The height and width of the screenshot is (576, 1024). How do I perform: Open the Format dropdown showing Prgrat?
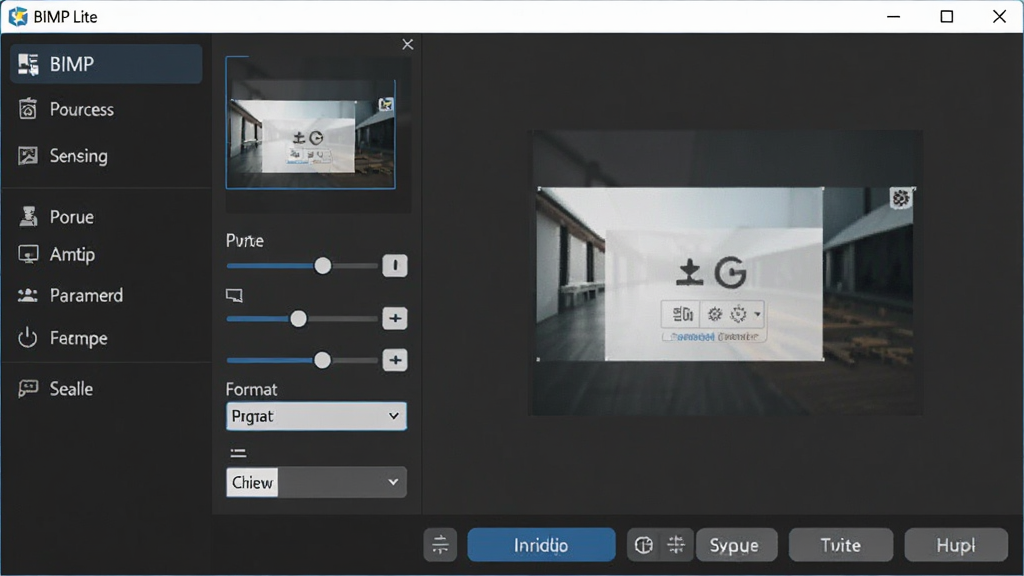[x=316, y=416]
